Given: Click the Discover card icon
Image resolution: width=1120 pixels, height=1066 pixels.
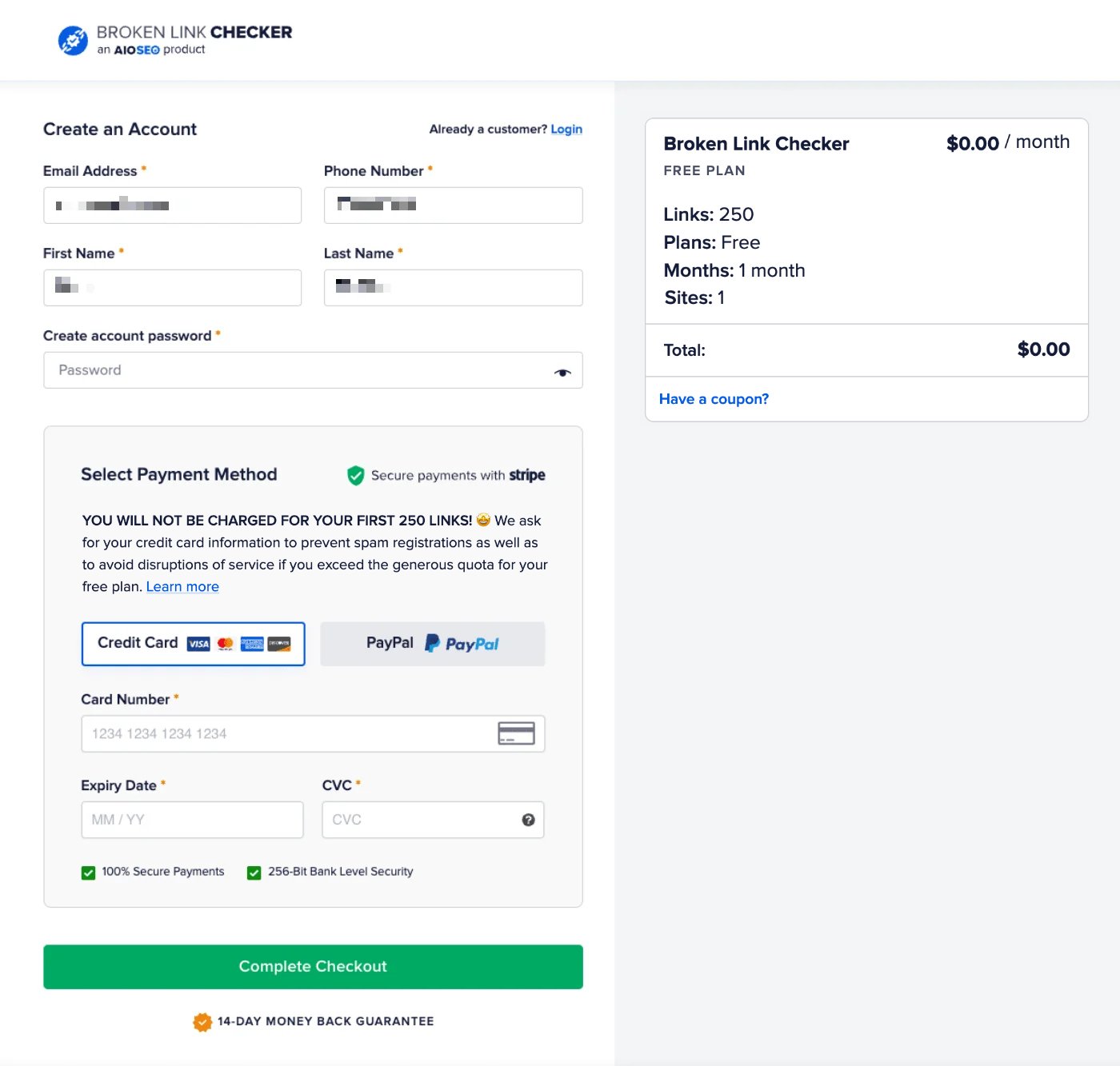Looking at the screenshot, I should pyautogui.click(x=280, y=643).
